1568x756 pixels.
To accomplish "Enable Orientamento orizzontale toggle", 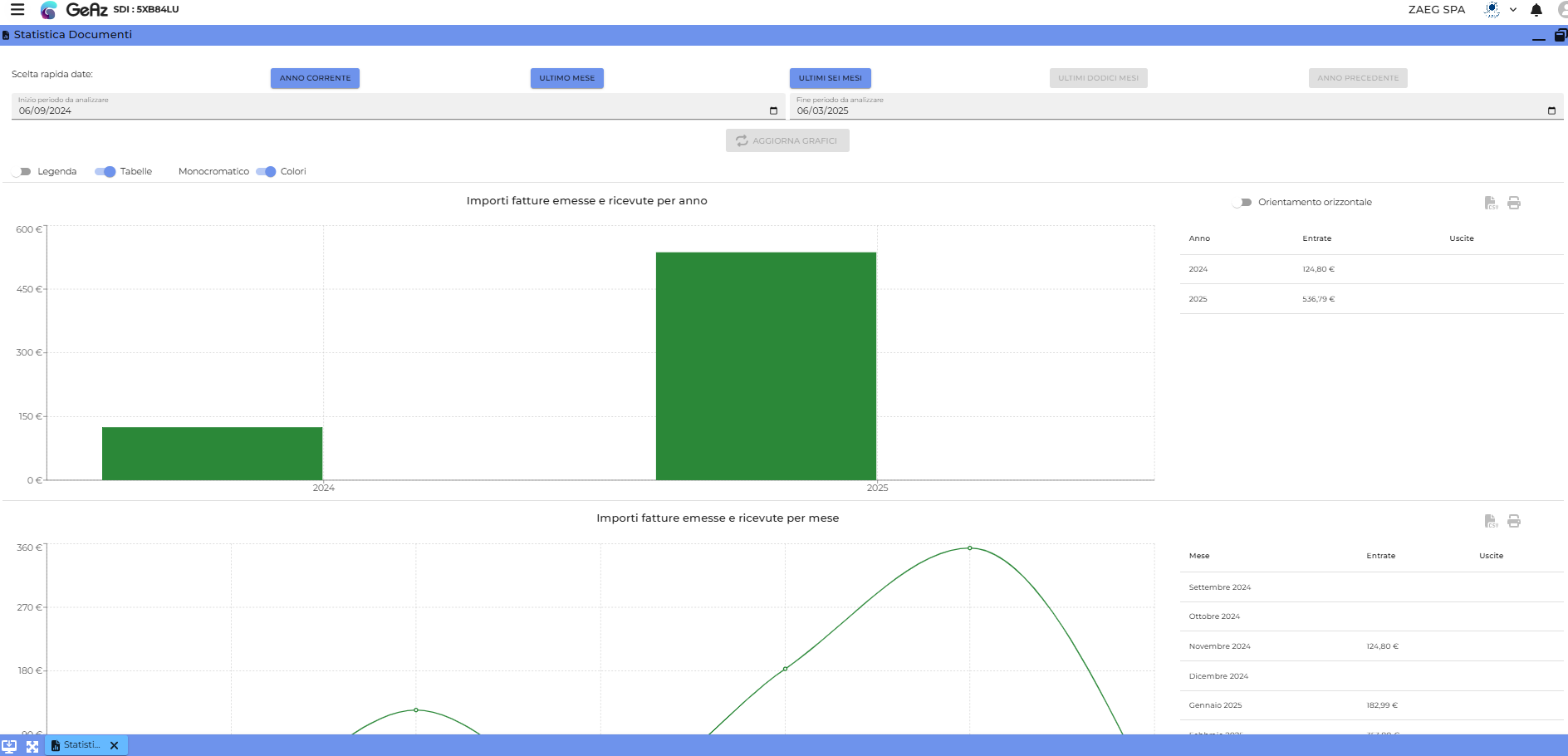I will pyautogui.click(x=1242, y=203).
